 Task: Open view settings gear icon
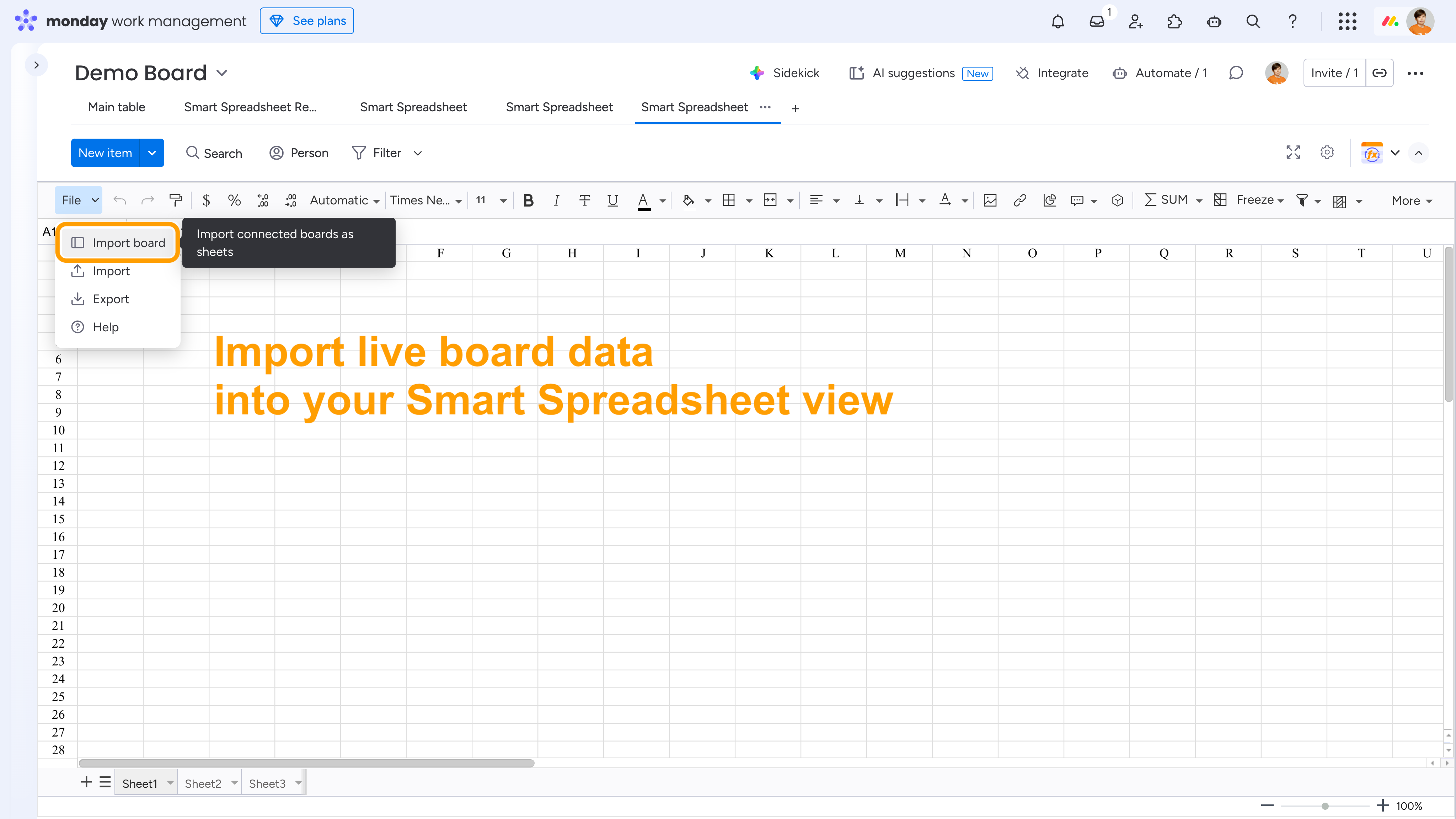pos(1327,152)
